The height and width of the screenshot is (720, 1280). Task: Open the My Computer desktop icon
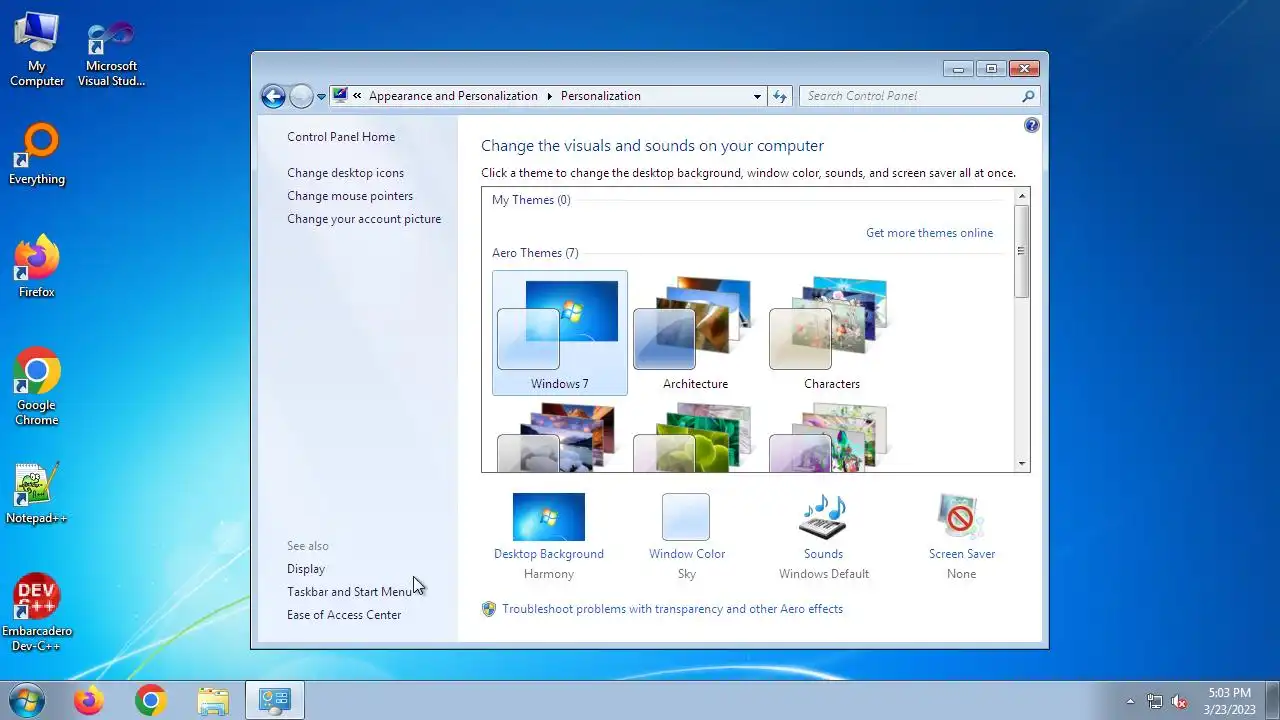tap(37, 50)
